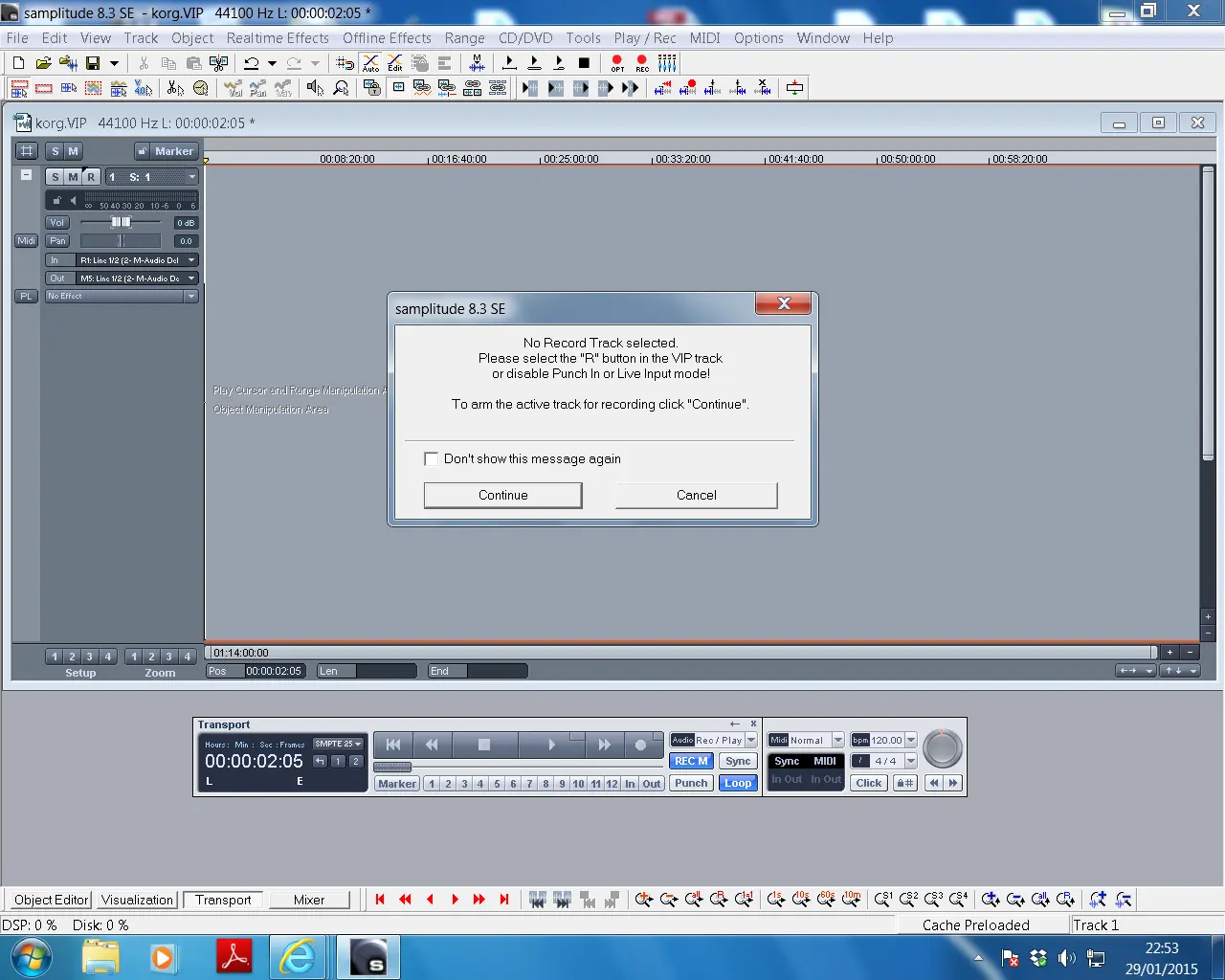The width and height of the screenshot is (1225, 980).
Task: Switch to the Object Editor tab
Action: click(x=52, y=900)
